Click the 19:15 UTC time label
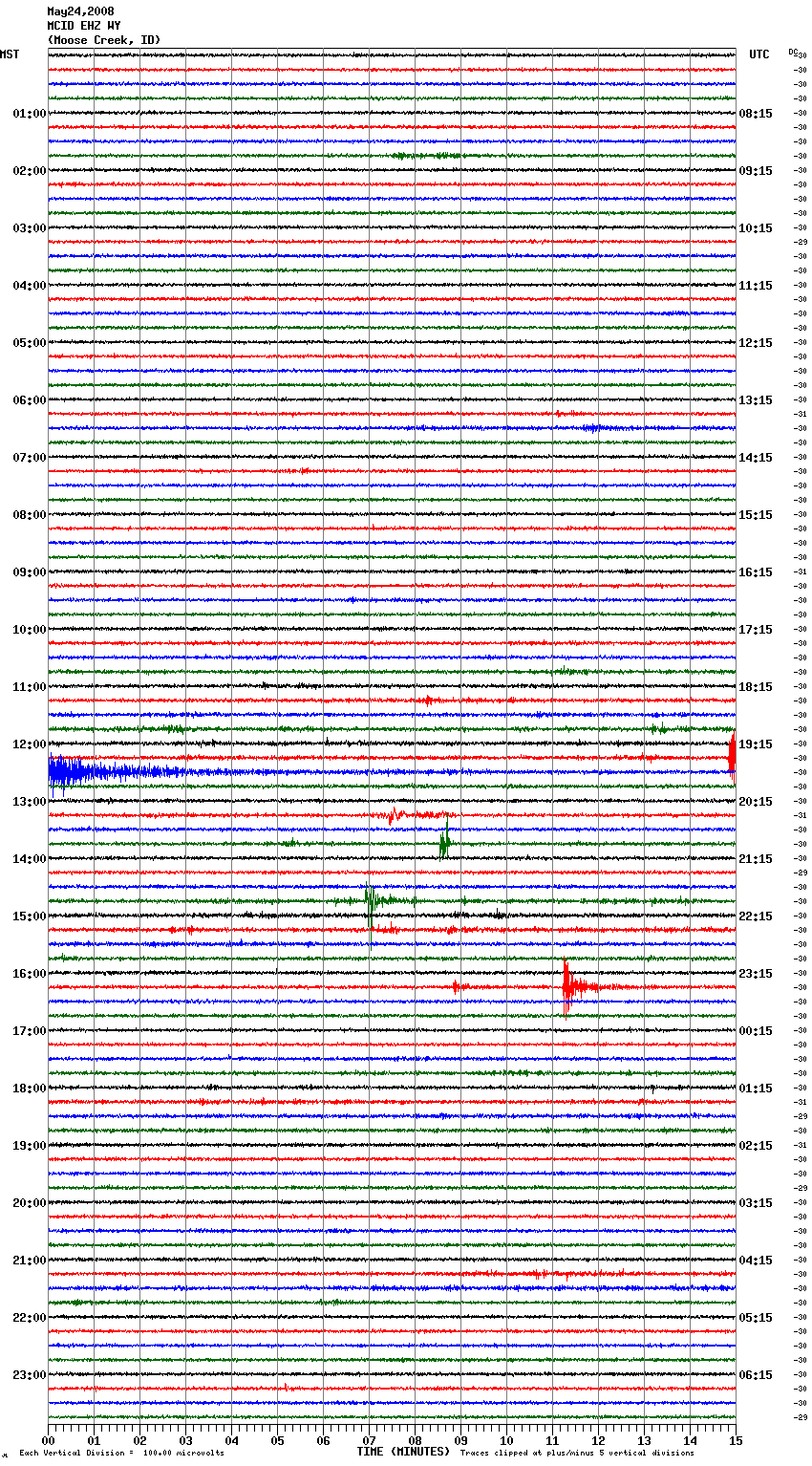 [756, 744]
